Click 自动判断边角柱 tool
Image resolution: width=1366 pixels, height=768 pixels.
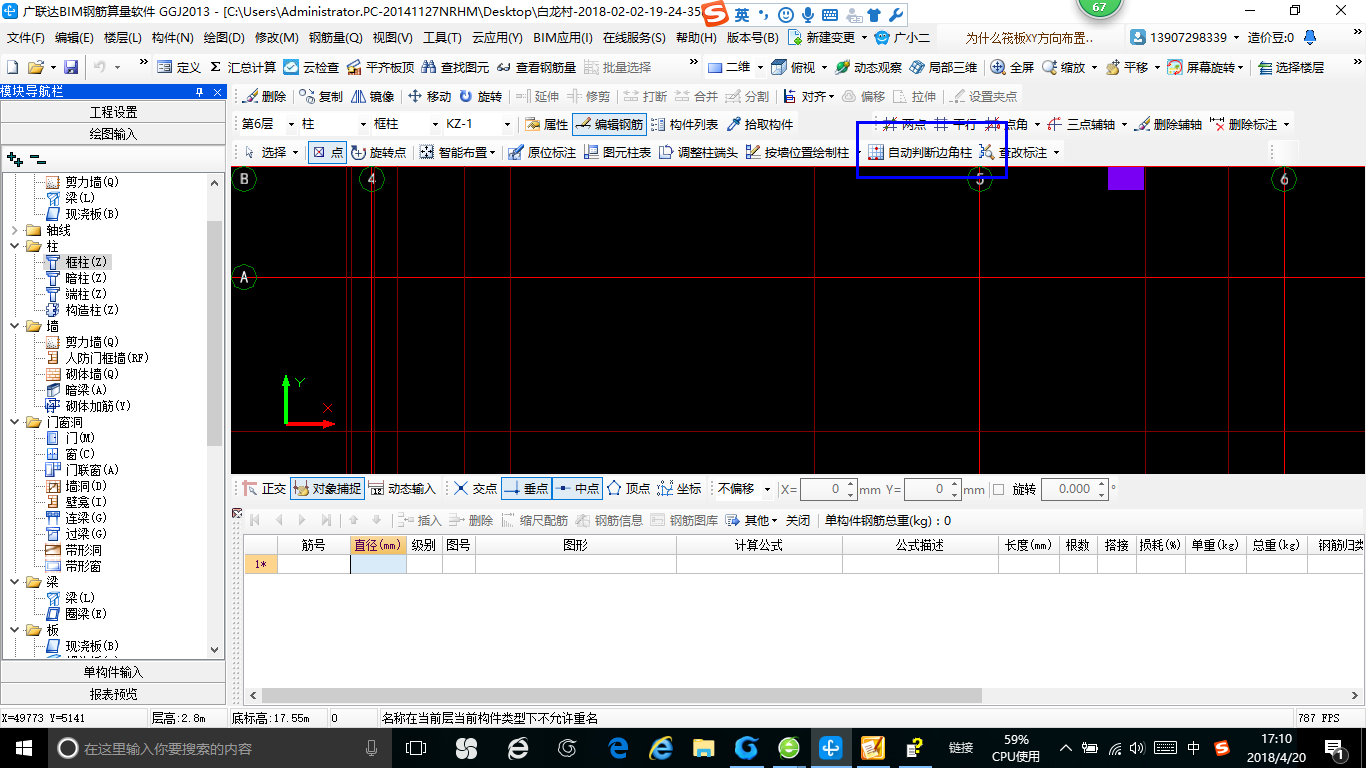coord(919,153)
